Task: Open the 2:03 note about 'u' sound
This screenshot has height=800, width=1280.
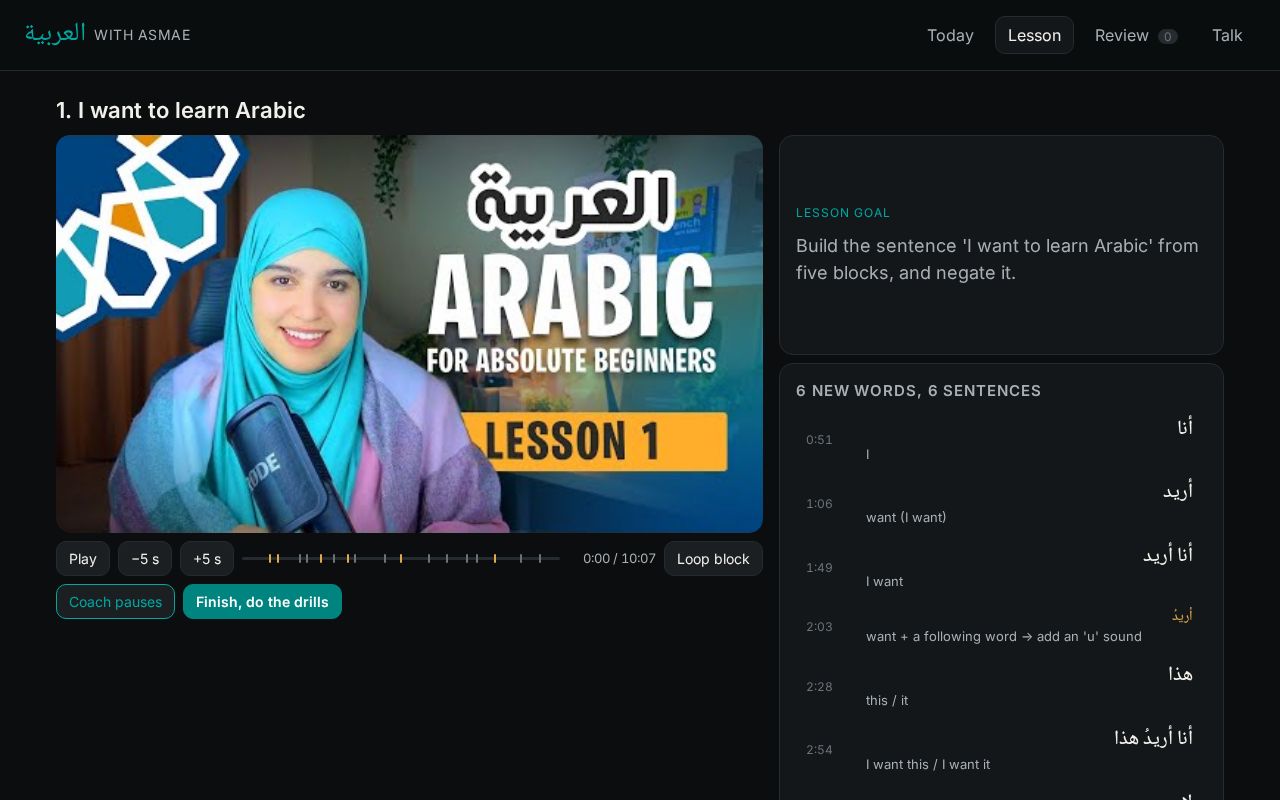Action: (1001, 627)
